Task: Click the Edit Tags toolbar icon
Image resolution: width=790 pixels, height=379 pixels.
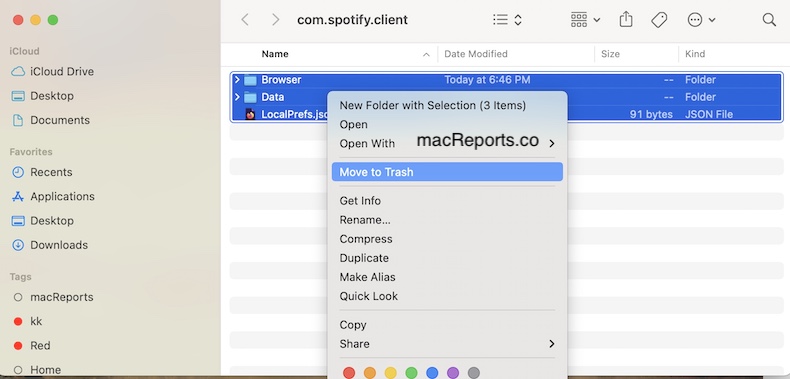Action: (659, 20)
